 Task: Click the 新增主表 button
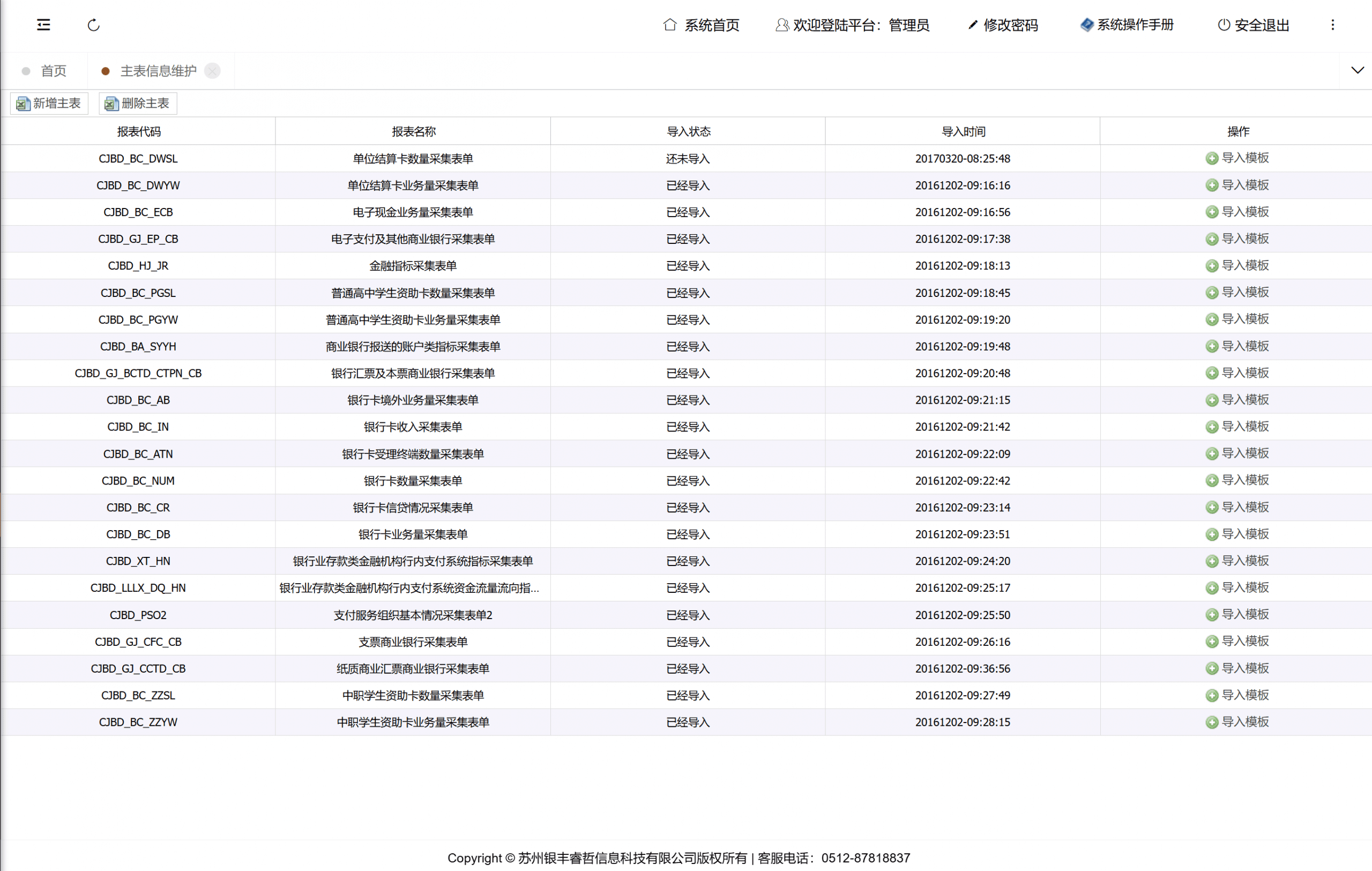coord(49,103)
